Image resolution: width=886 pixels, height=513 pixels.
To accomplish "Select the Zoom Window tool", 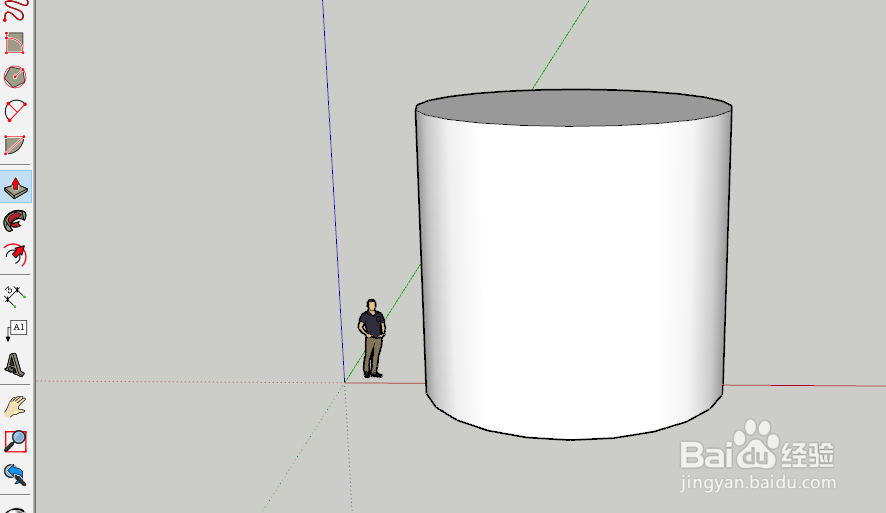I will 15,441.
